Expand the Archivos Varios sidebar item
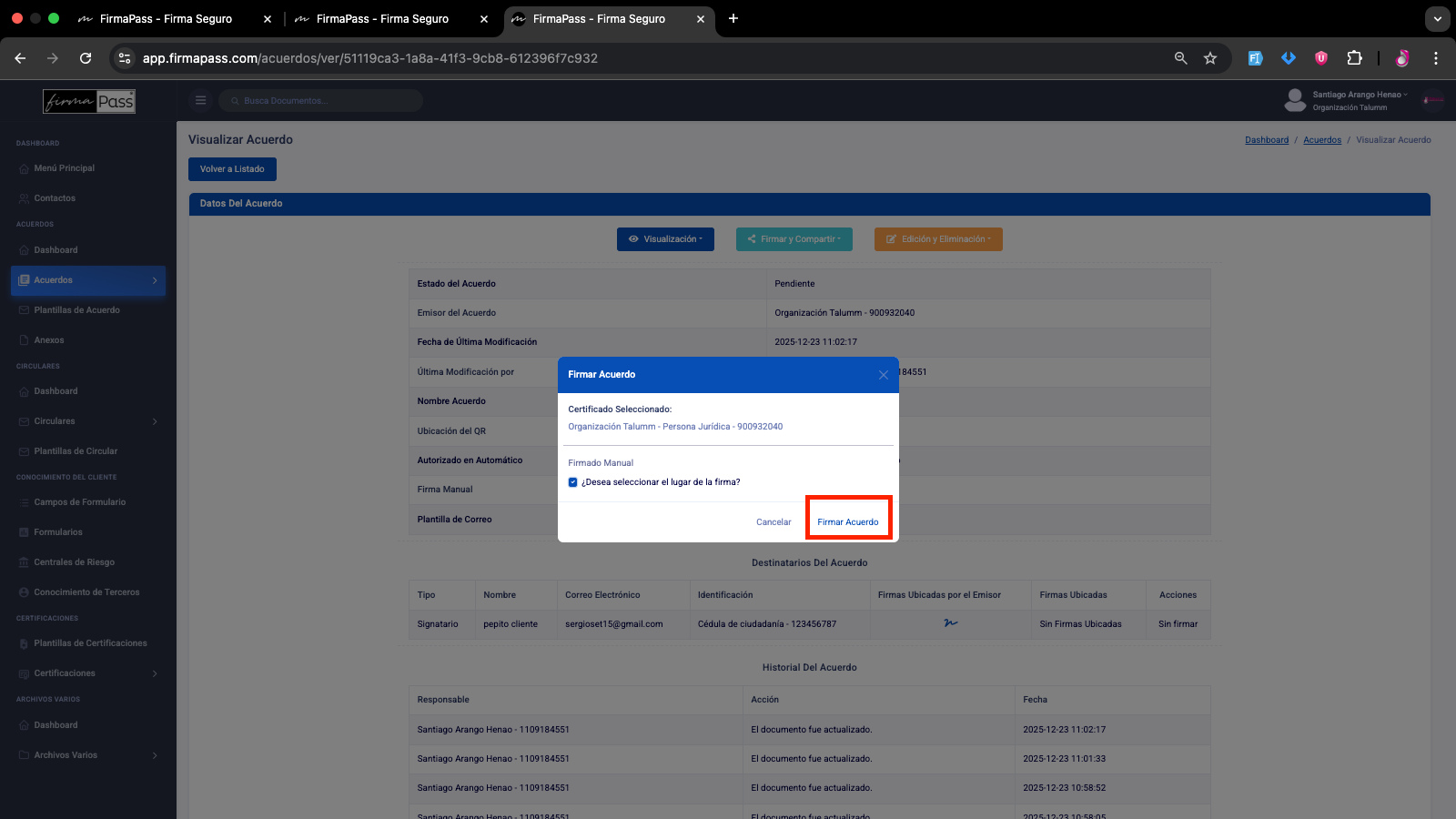This screenshot has width=1456, height=819. pyautogui.click(x=88, y=755)
